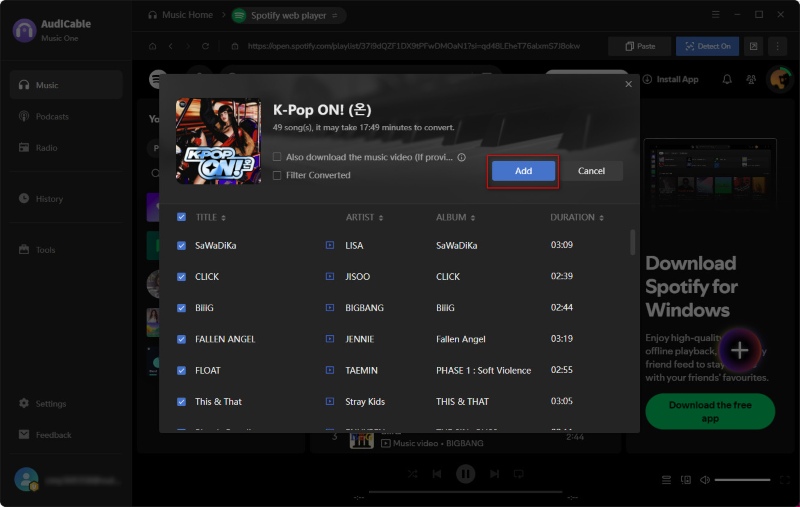
Task: Click the AudiCable logo
Action: tap(24, 30)
